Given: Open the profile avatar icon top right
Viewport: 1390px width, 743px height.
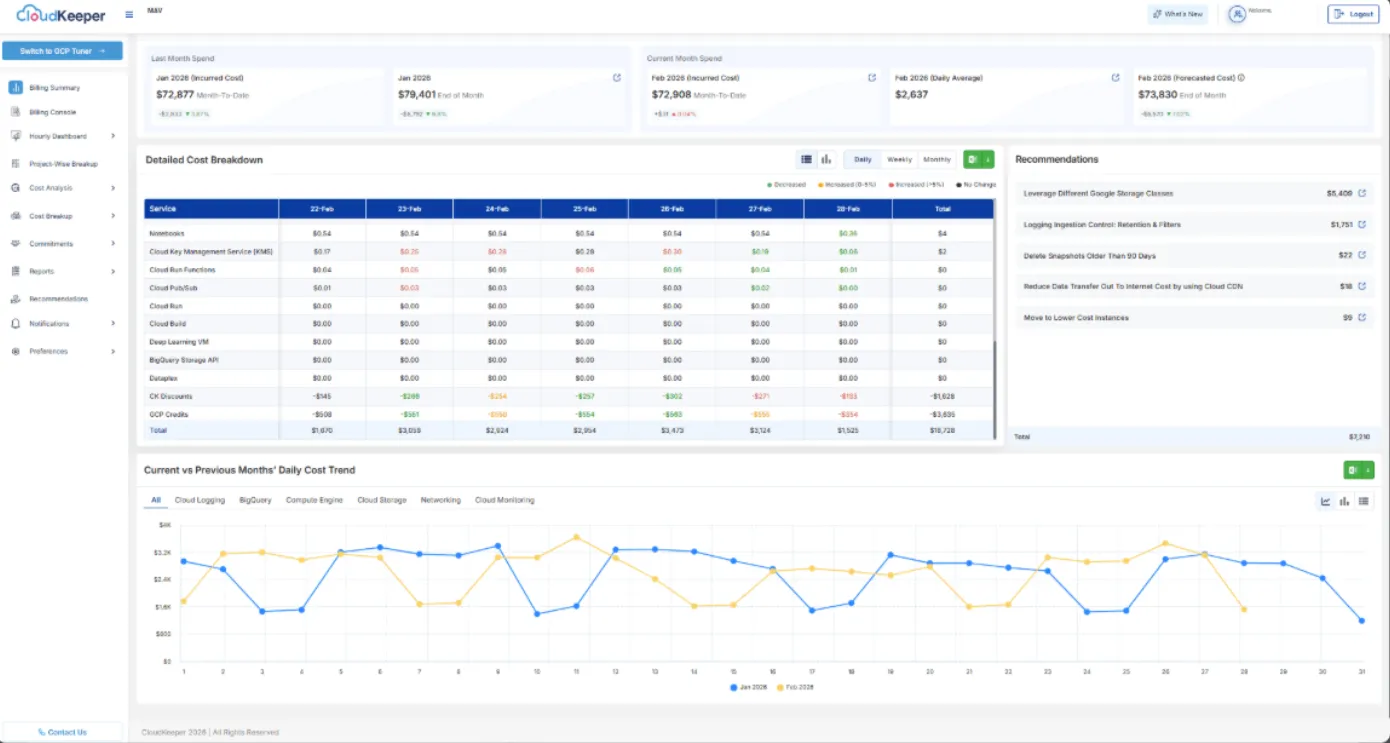Looking at the screenshot, I should 1235,13.
